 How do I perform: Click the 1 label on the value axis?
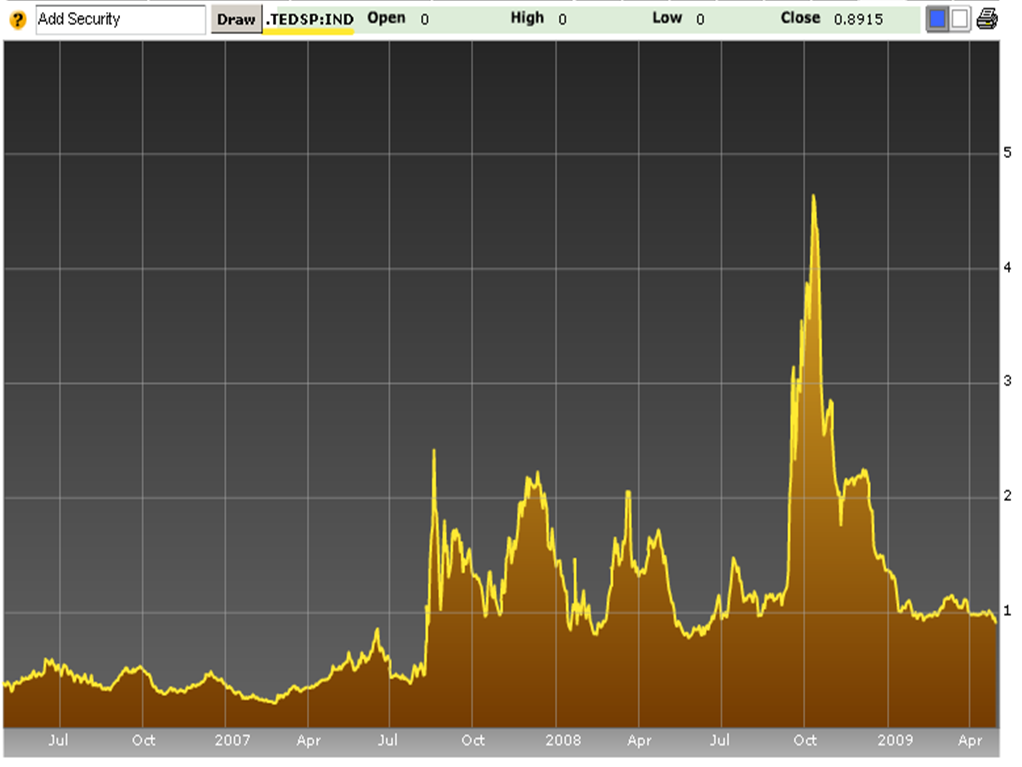click(1008, 611)
